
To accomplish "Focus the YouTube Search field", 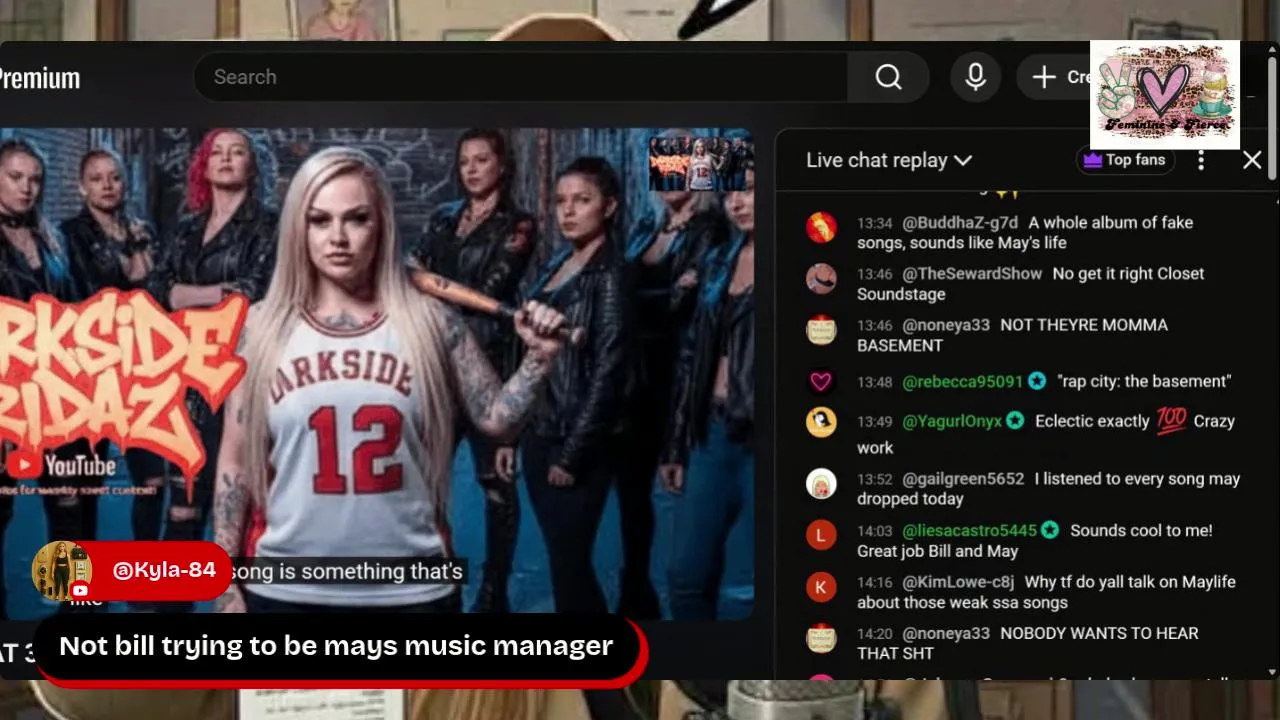I will pos(520,77).
